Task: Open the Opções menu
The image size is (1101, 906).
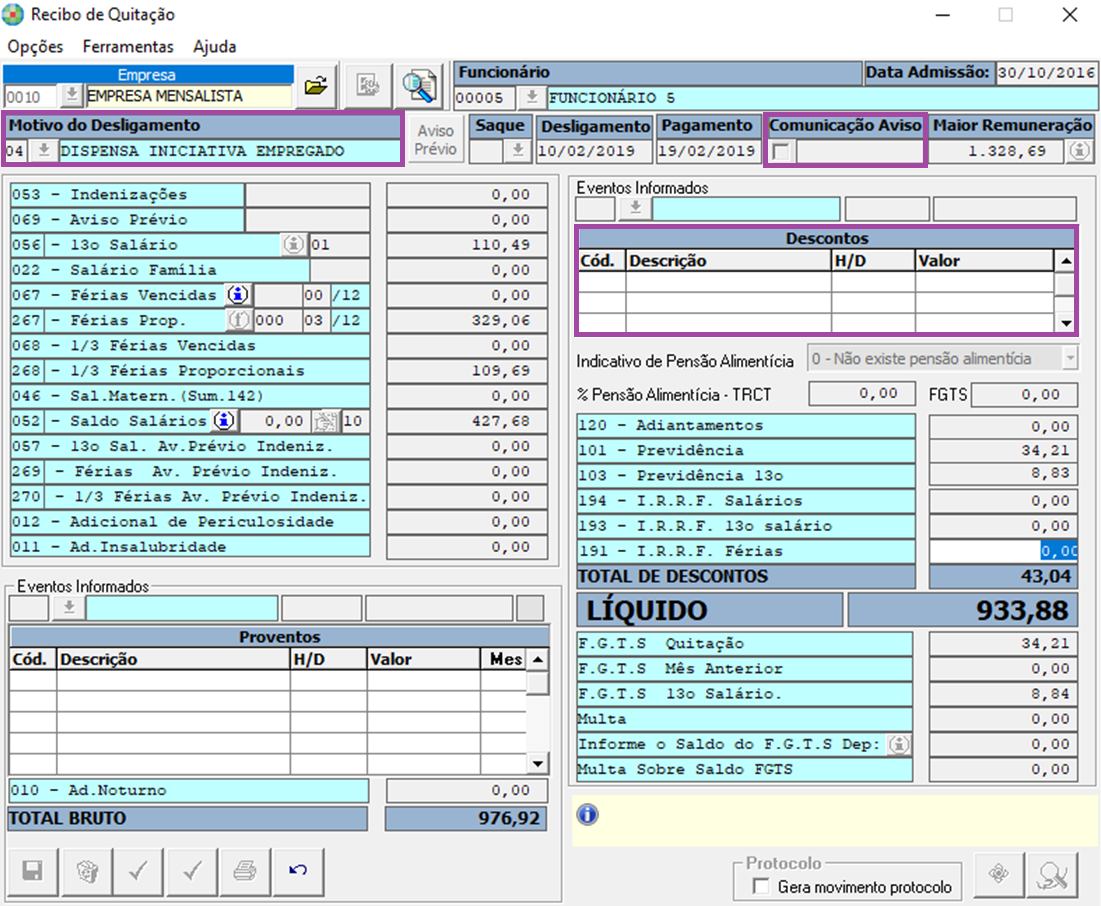Action: click(x=35, y=47)
